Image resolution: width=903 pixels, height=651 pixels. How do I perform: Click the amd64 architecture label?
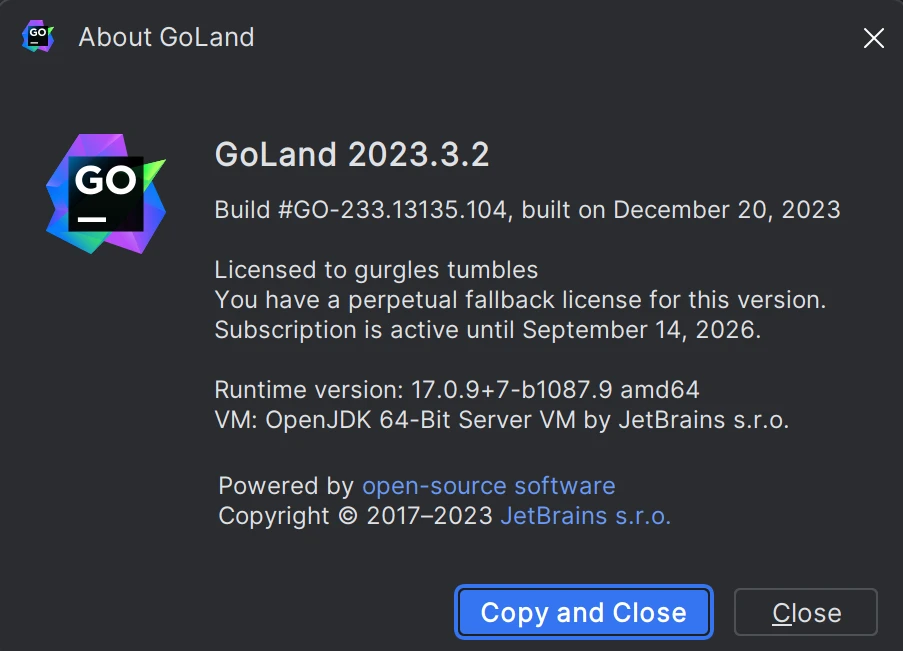[x=660, y=390]
